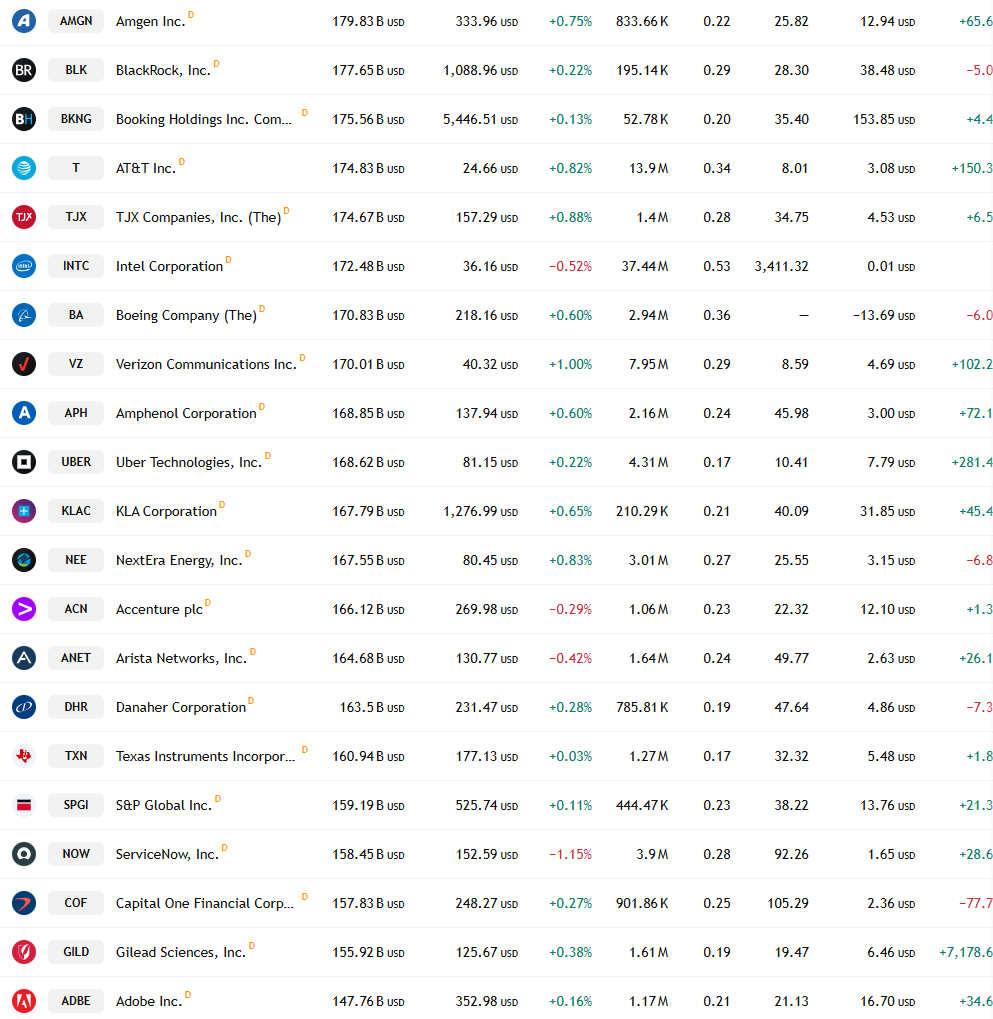Select the NEE ticker badge
Screen dimensions: 993x1019
pyautogui.click(x=76, y=560)
